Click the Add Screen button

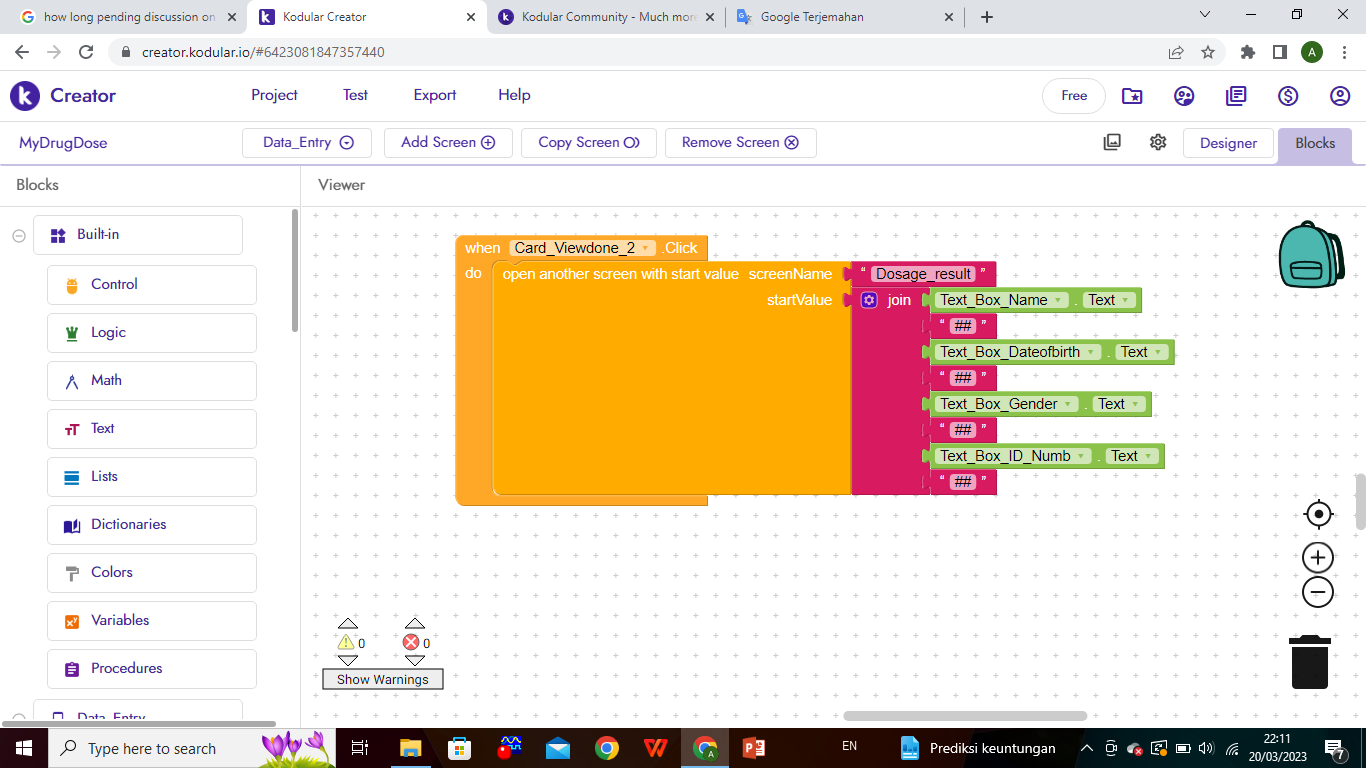click(x=448, y=142)
